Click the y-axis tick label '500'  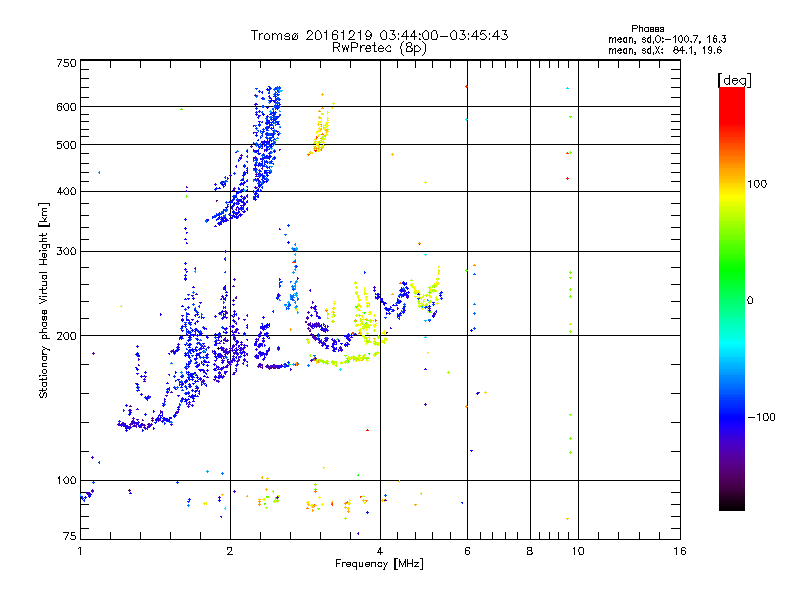pyautogui.click(x=66, y=145)
